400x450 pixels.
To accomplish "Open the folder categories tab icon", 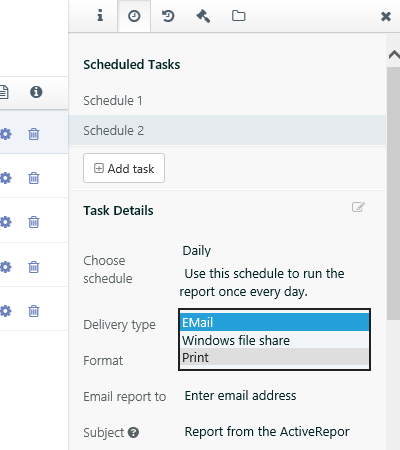I will click(x=239, y=16).
